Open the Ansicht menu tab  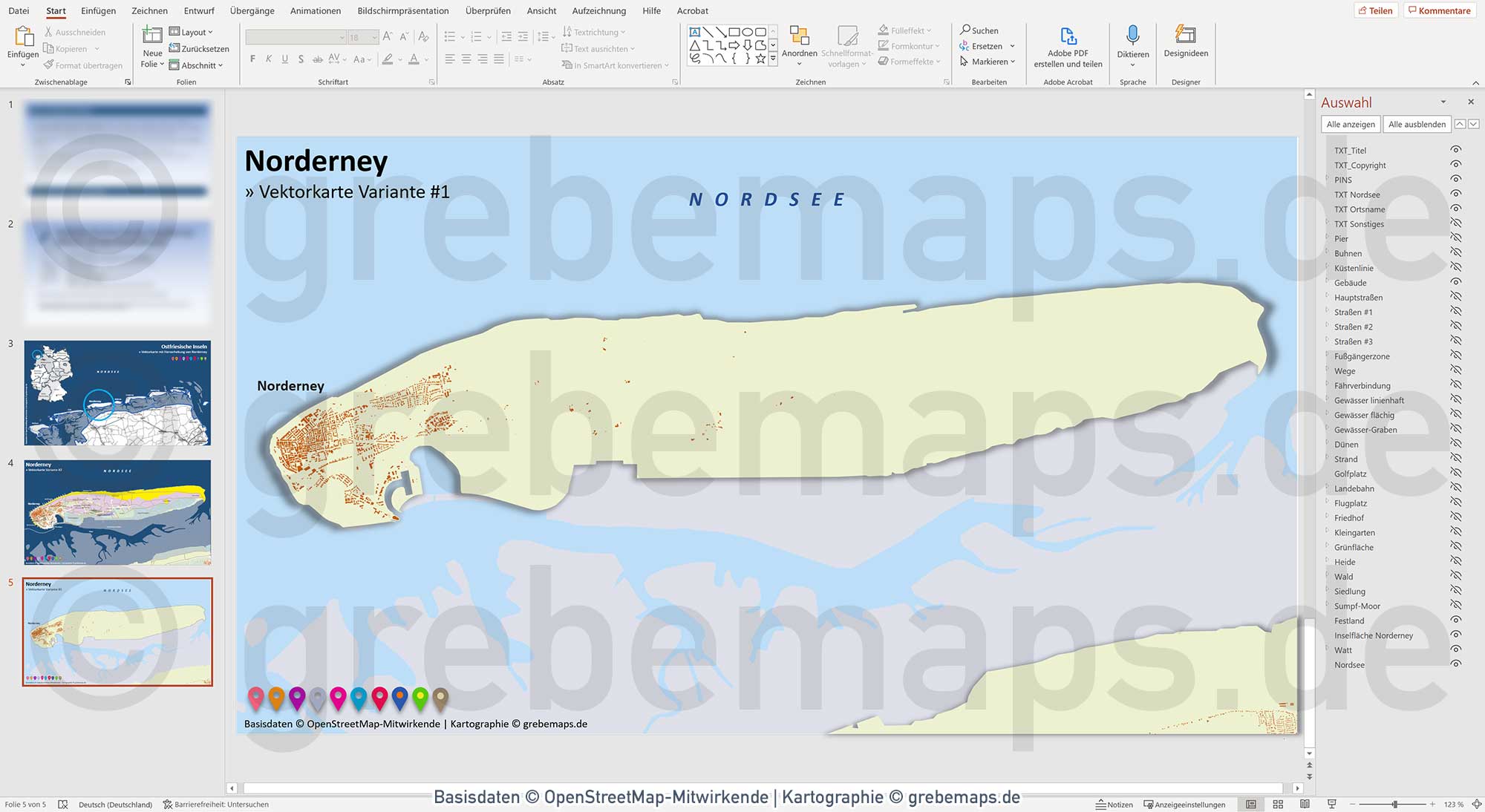[541, 10]
